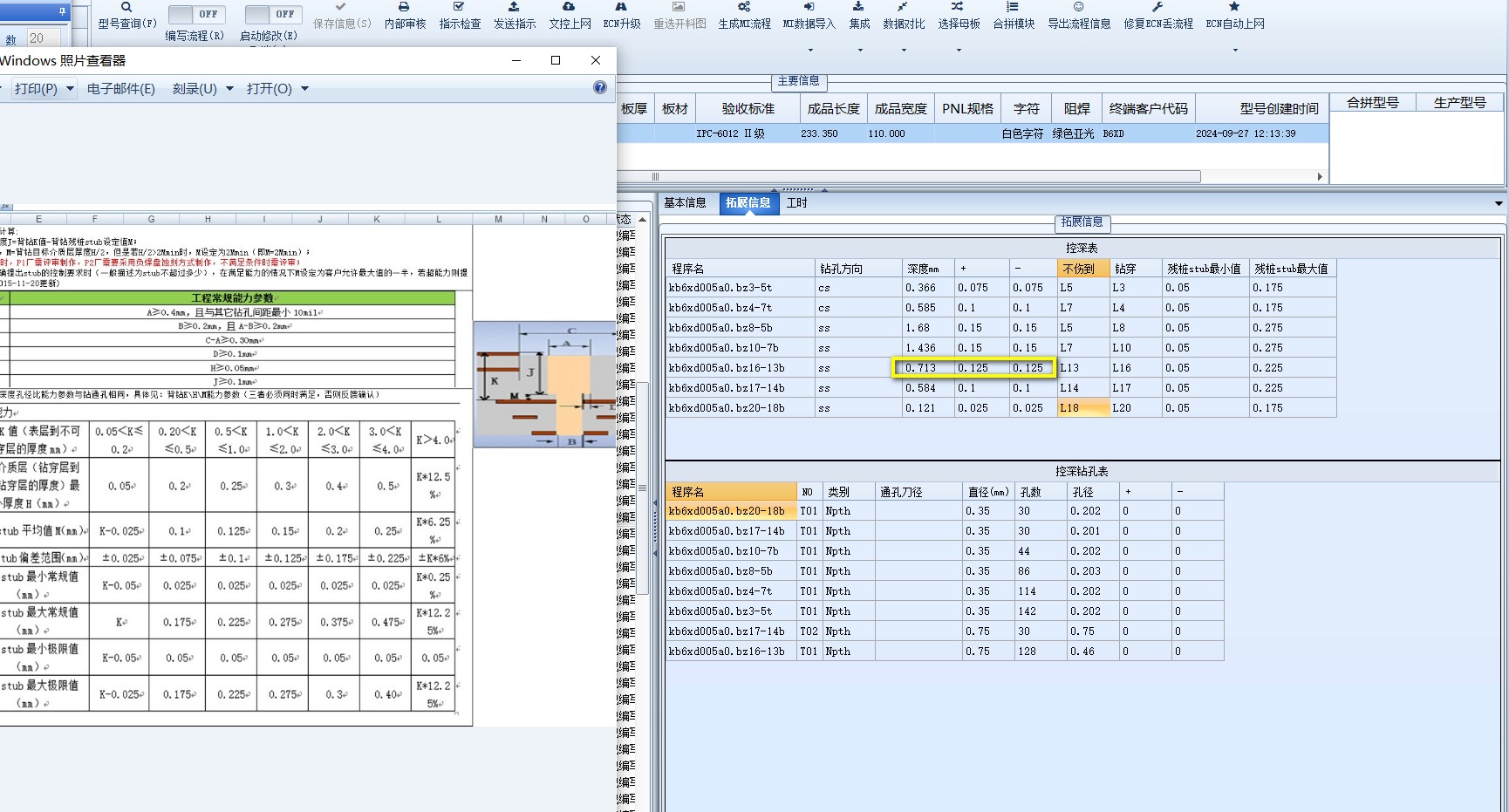The image size is (1509, 812).
Task: Toggle the 启动修改(E) OFF switch
Action: click(x=273, y=14)
